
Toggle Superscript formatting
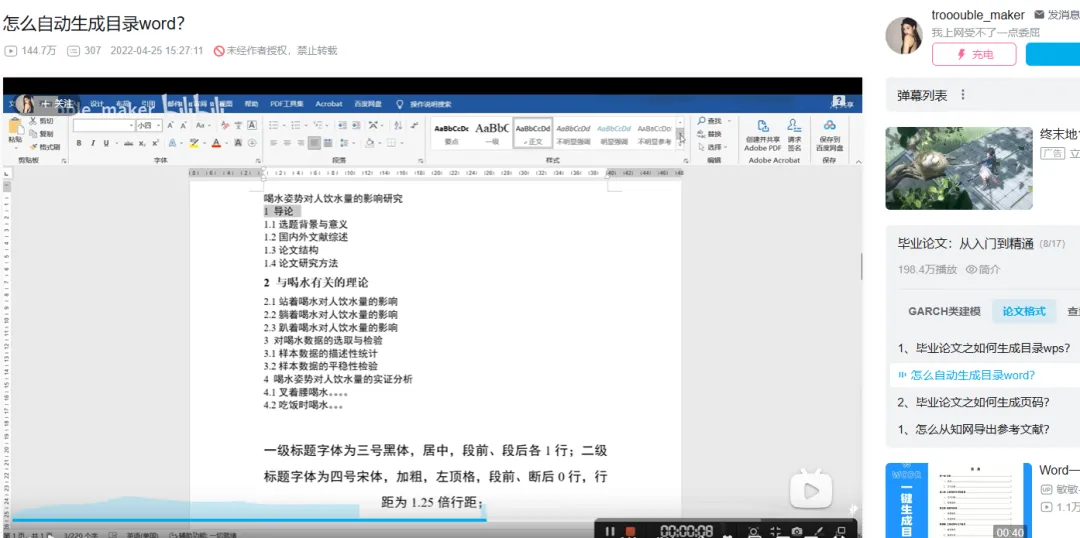(x=155, y=143)
